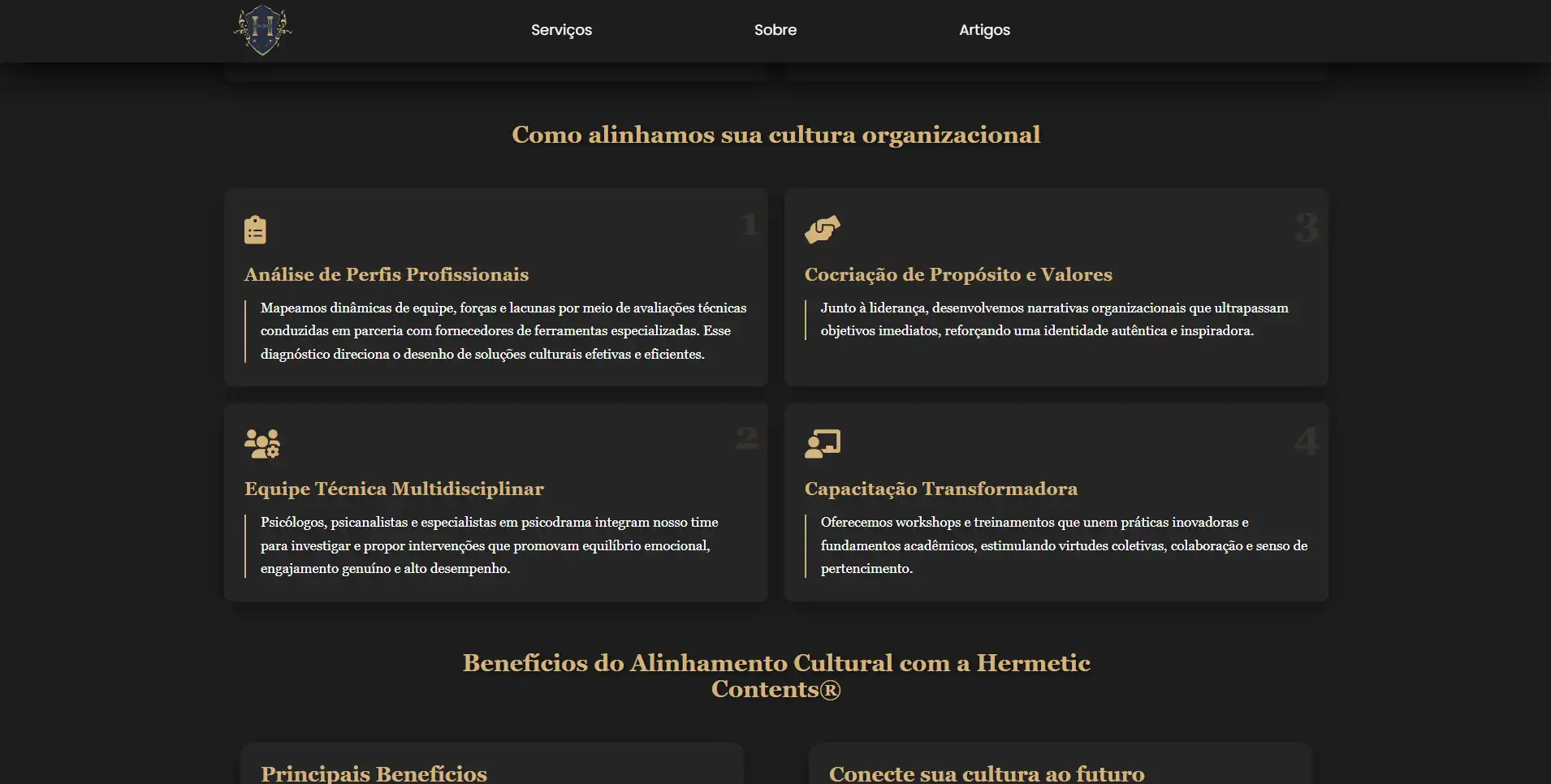Viewport: 1551px width, 784px height.
Task: Click the Principais Benefícios card heading
Action: (x=374, y=773)
